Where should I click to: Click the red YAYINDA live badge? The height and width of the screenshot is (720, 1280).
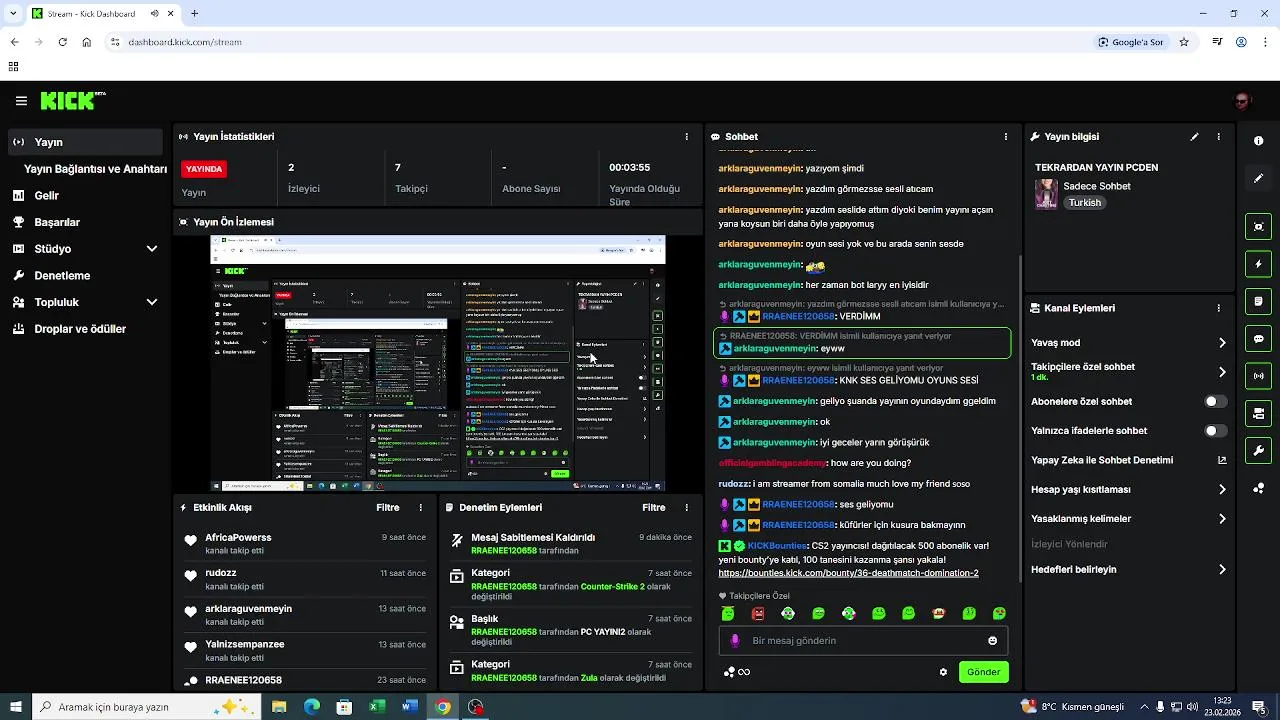(x=204, y=169)
